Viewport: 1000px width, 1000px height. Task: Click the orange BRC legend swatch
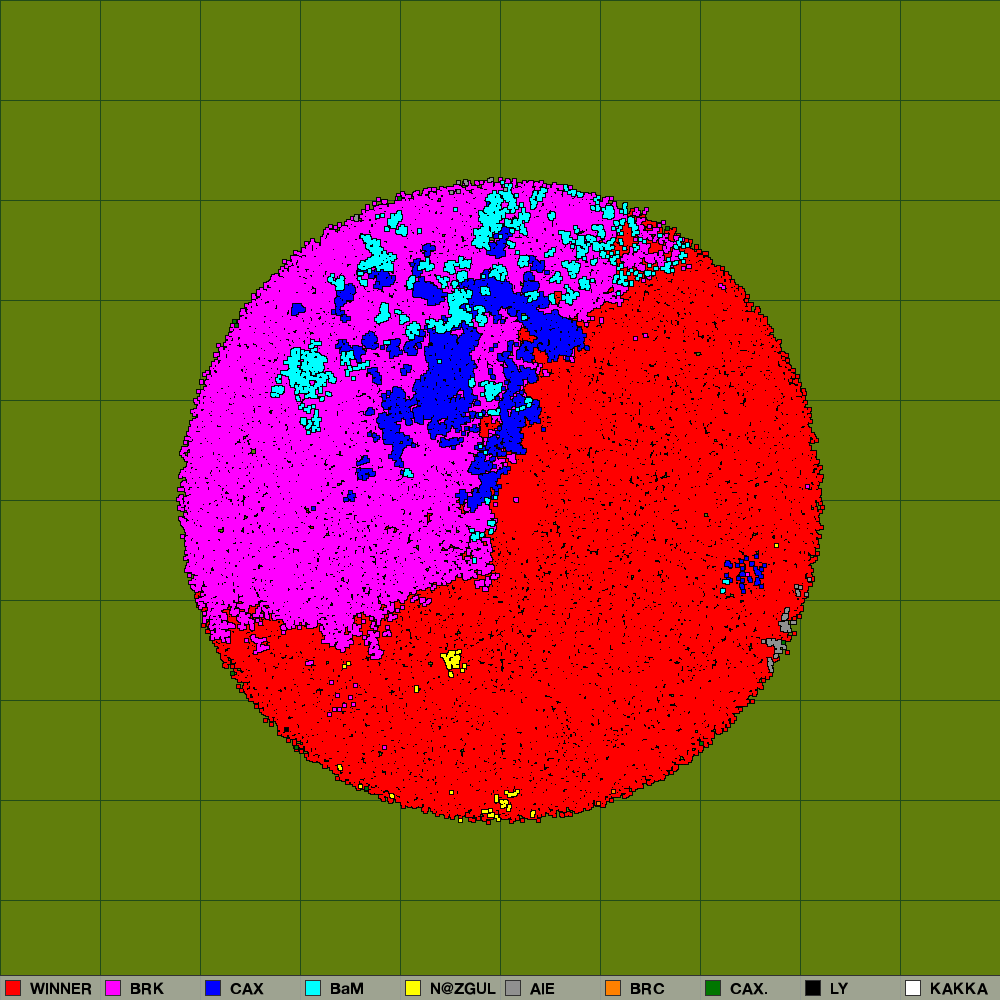coord(613,988)
